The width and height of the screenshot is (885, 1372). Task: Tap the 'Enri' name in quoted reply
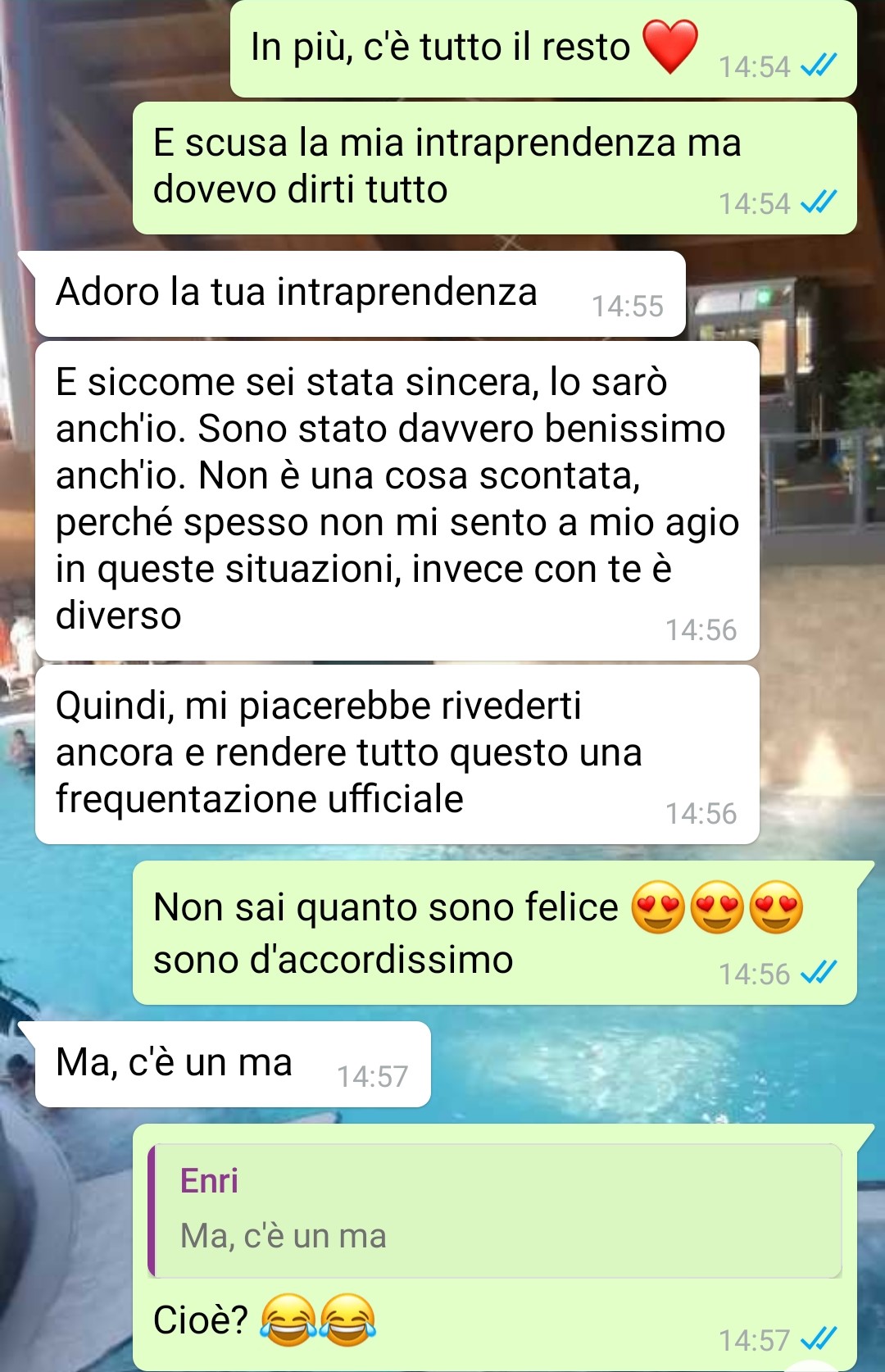pyautogui.click(x=209, y=1181)
